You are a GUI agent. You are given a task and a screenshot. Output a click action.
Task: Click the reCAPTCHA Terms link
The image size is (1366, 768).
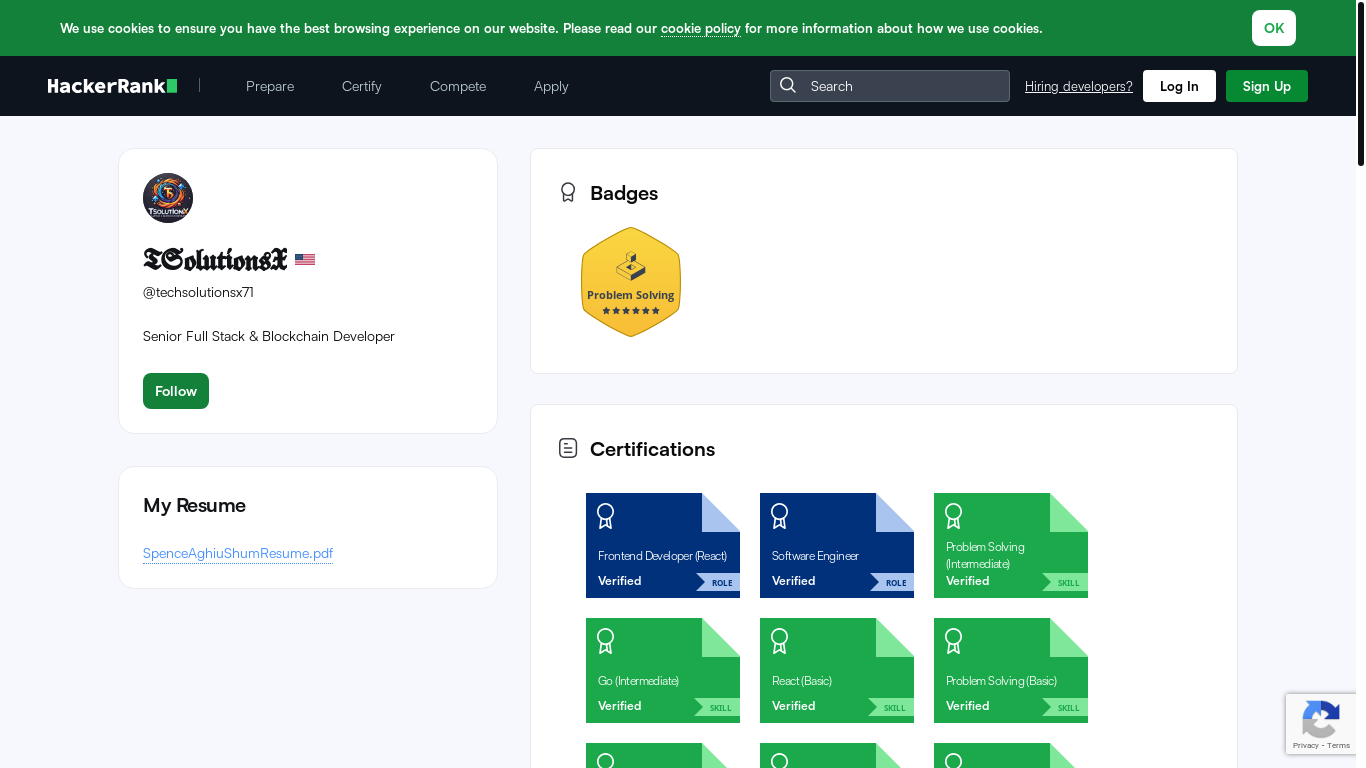tap(1339, 745)
